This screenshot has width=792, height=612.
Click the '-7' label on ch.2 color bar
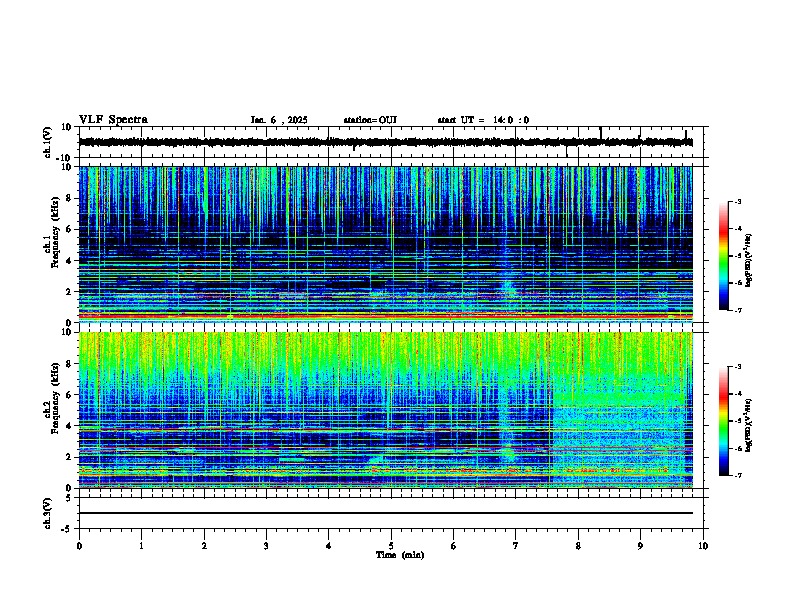pos(737,475)
